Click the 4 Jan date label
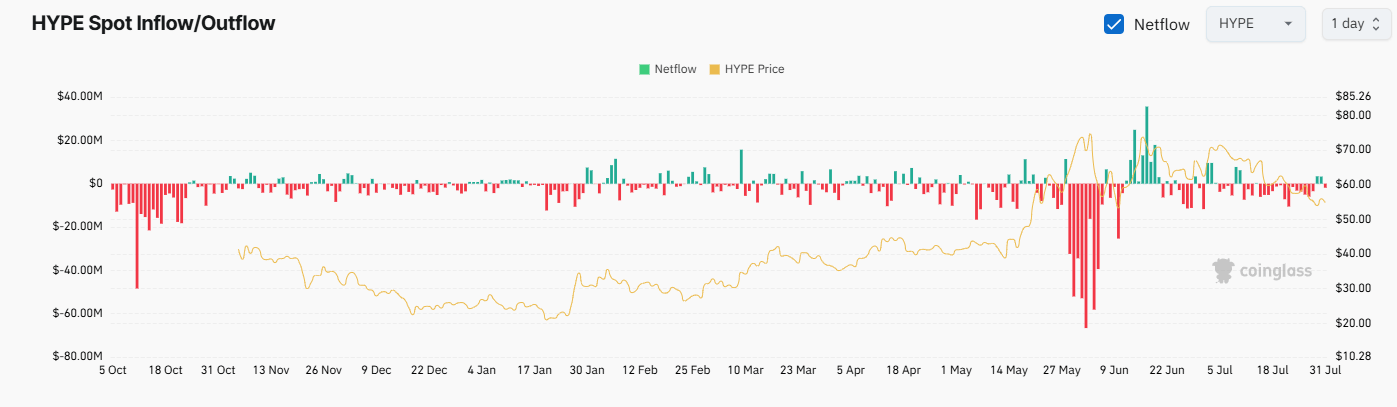 pos(482,370)
